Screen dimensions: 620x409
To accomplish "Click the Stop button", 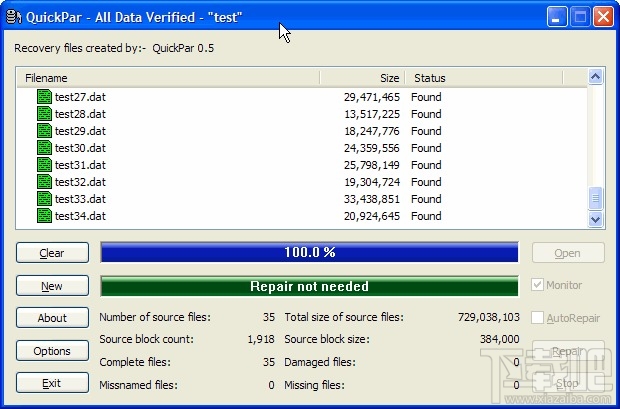I will click(x=568, y=383).
